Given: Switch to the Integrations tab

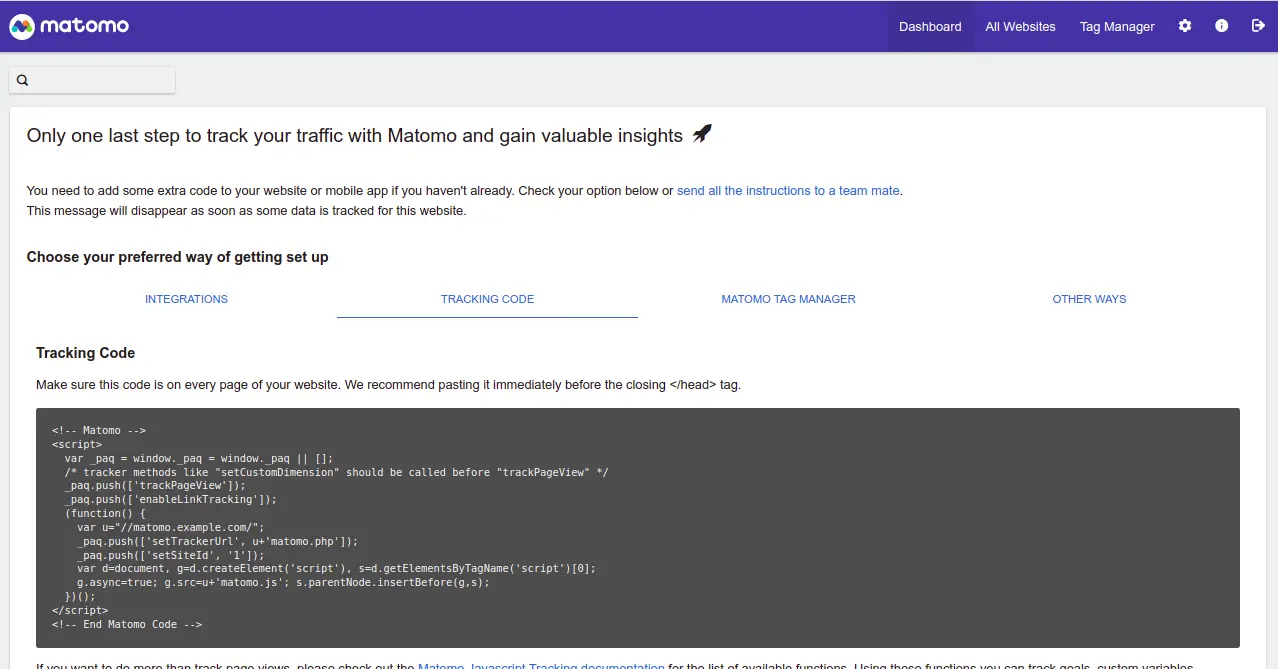Looking at the screenshot, I should [x=186, y=299].
